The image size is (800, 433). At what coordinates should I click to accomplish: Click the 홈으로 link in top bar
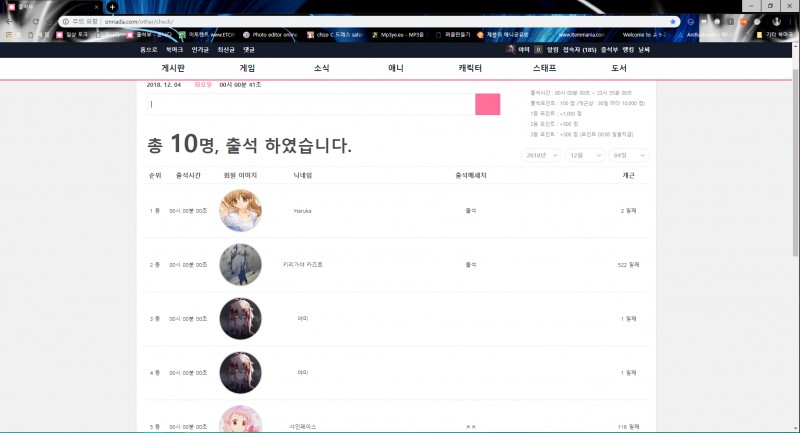pos(149,48)
